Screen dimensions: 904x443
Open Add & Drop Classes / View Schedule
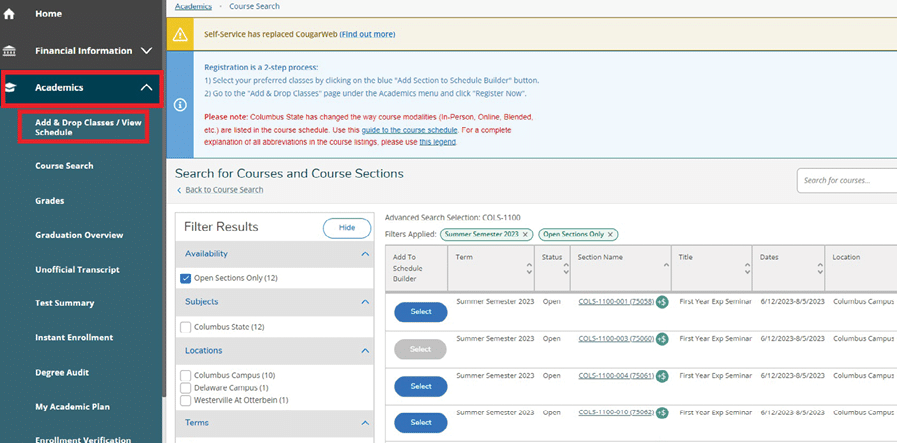point(88,127)
